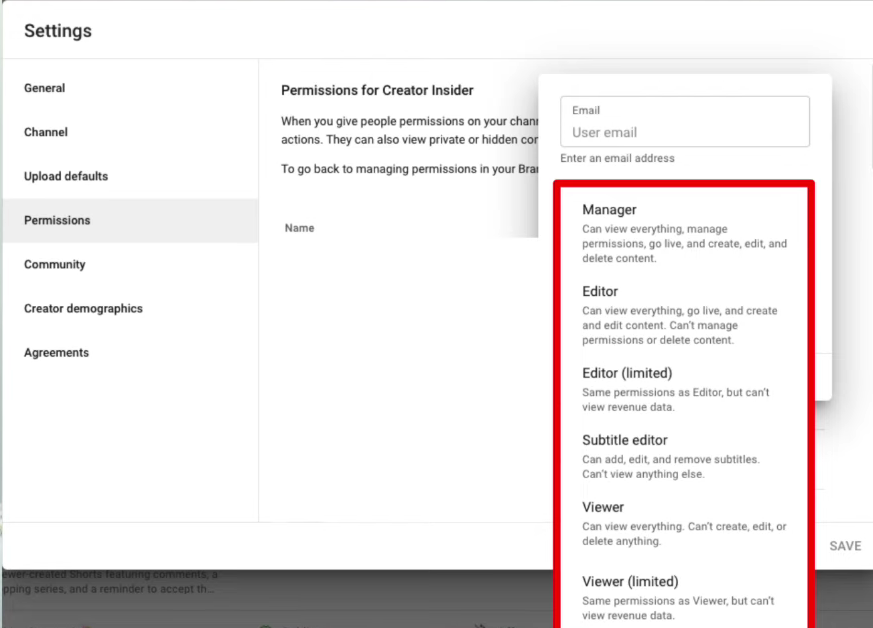Go to Channel settings
This screenshot has width=873, height=628.
coord(46,132)
